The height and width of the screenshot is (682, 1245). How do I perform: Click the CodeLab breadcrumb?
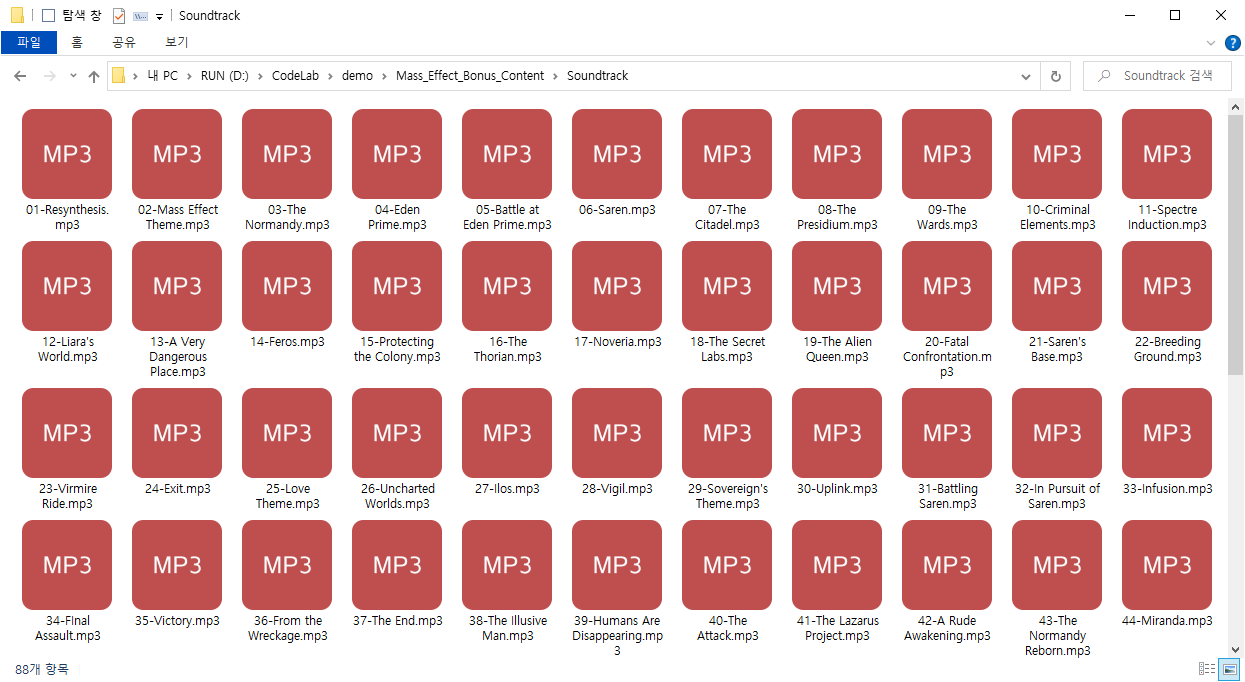click(295, 76)
